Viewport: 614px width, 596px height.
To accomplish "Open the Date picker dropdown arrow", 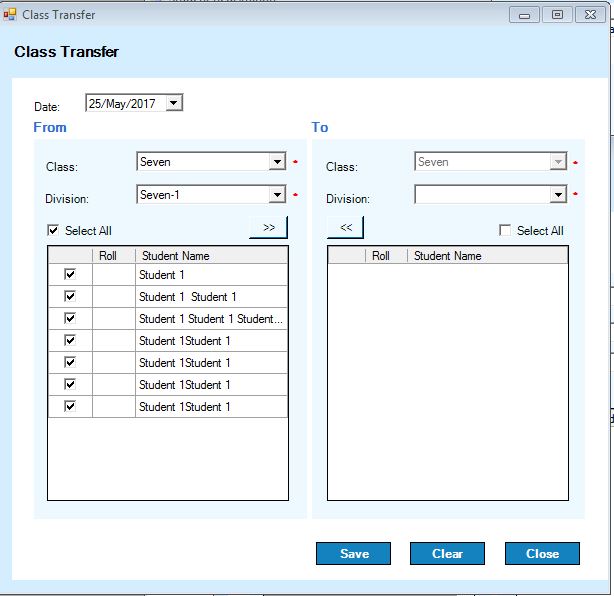I will [x=174, y=102].
